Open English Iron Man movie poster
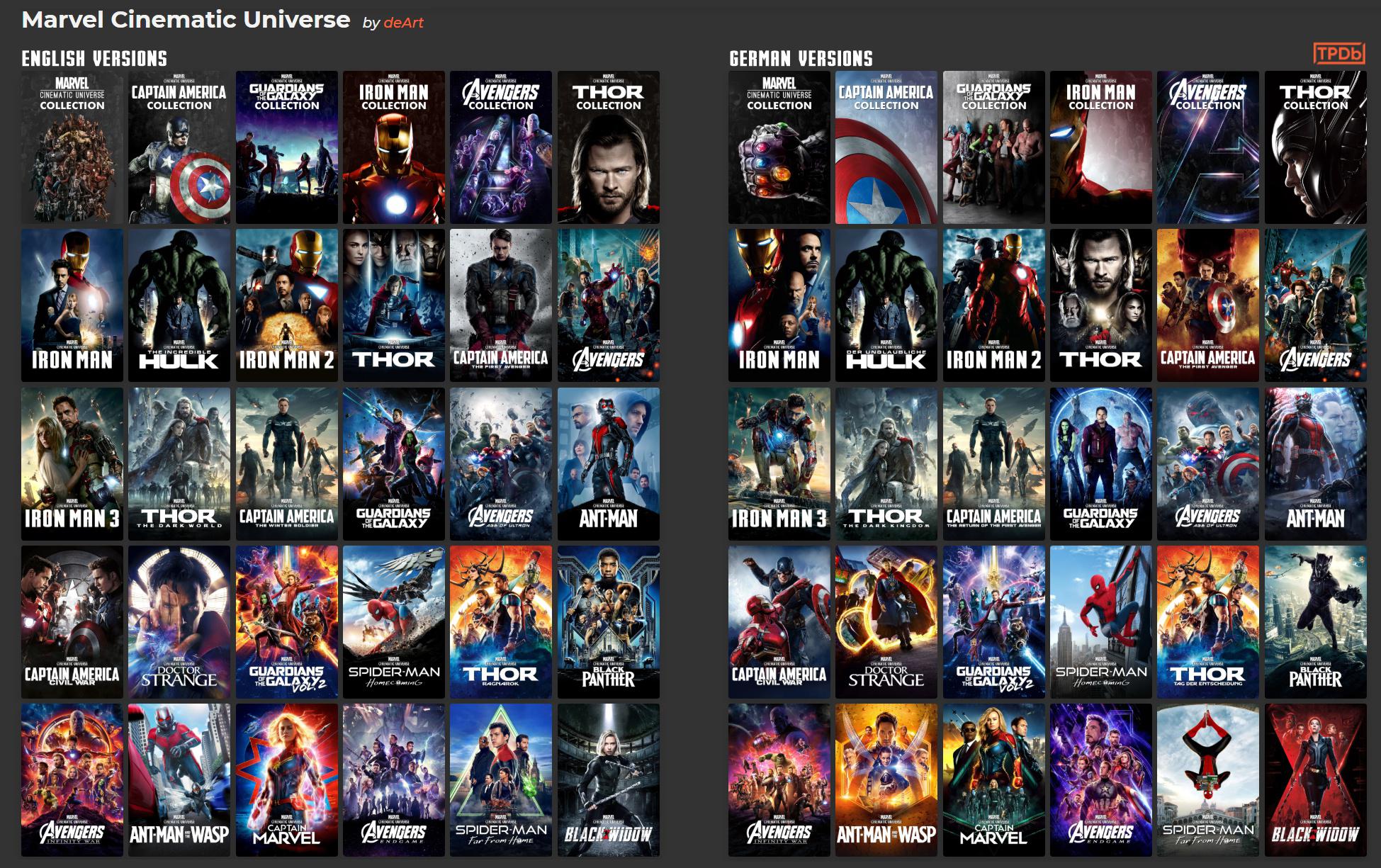 (72, 305)
